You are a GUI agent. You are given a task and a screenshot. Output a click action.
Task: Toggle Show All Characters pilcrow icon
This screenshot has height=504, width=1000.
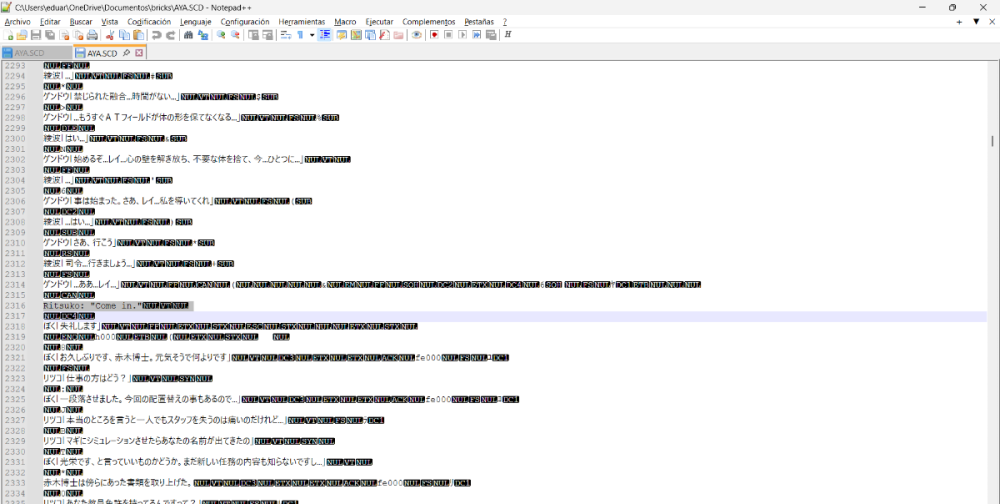point(300,34)
